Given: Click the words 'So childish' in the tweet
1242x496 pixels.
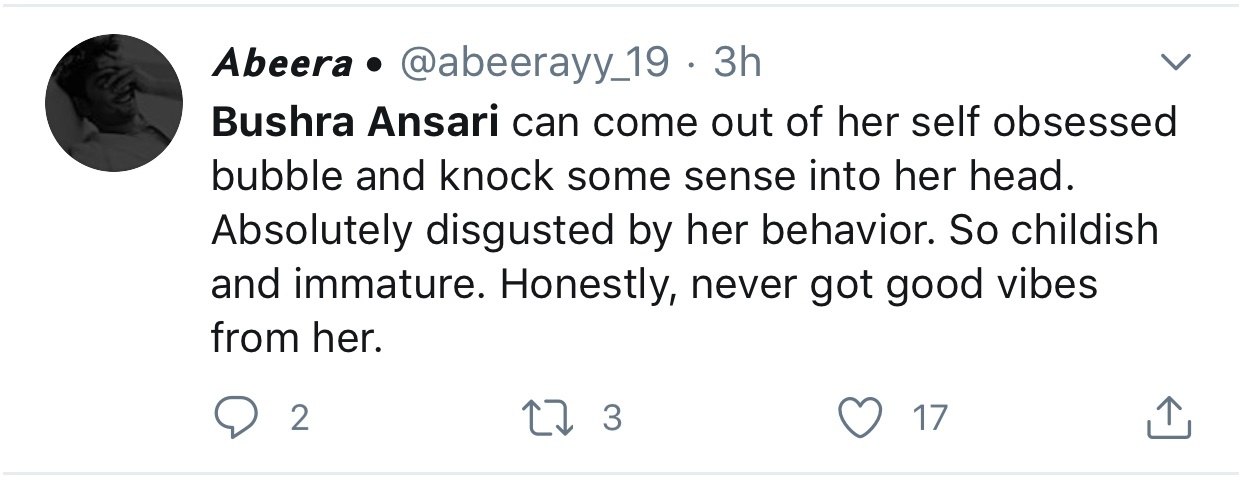Looking at the screenshot, I should tap(1053, 231).
